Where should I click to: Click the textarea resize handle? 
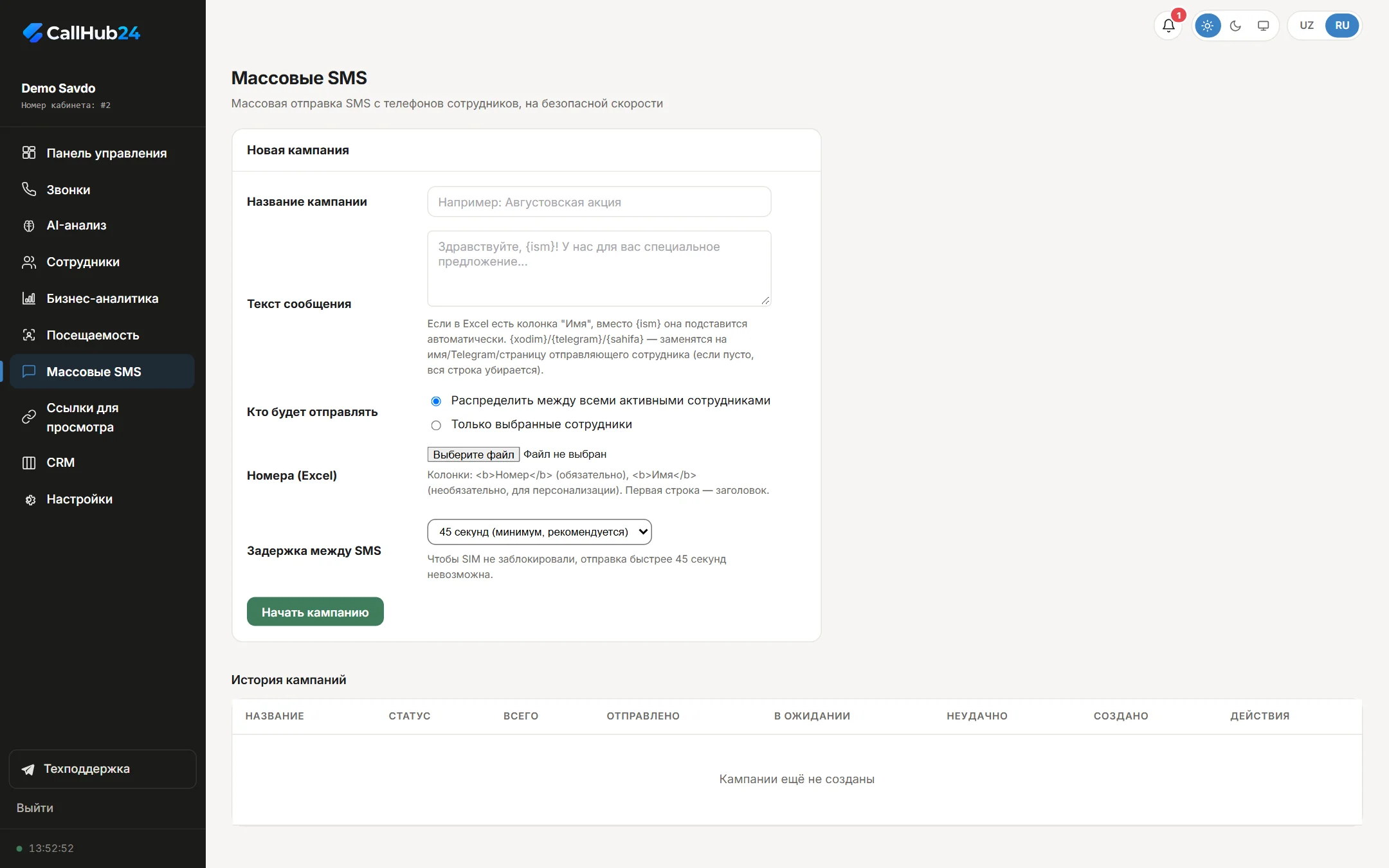point(765,300)
